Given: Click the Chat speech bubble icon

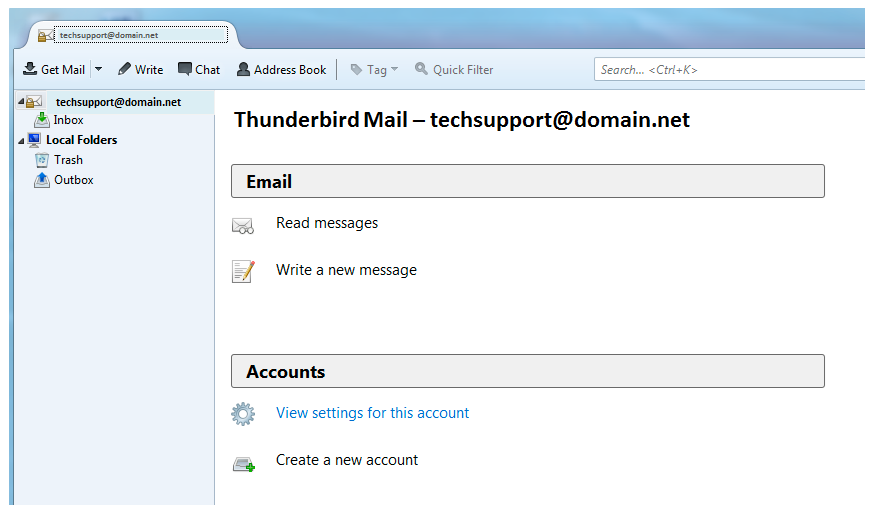Looking at the screenshot, I should (184, 69).
